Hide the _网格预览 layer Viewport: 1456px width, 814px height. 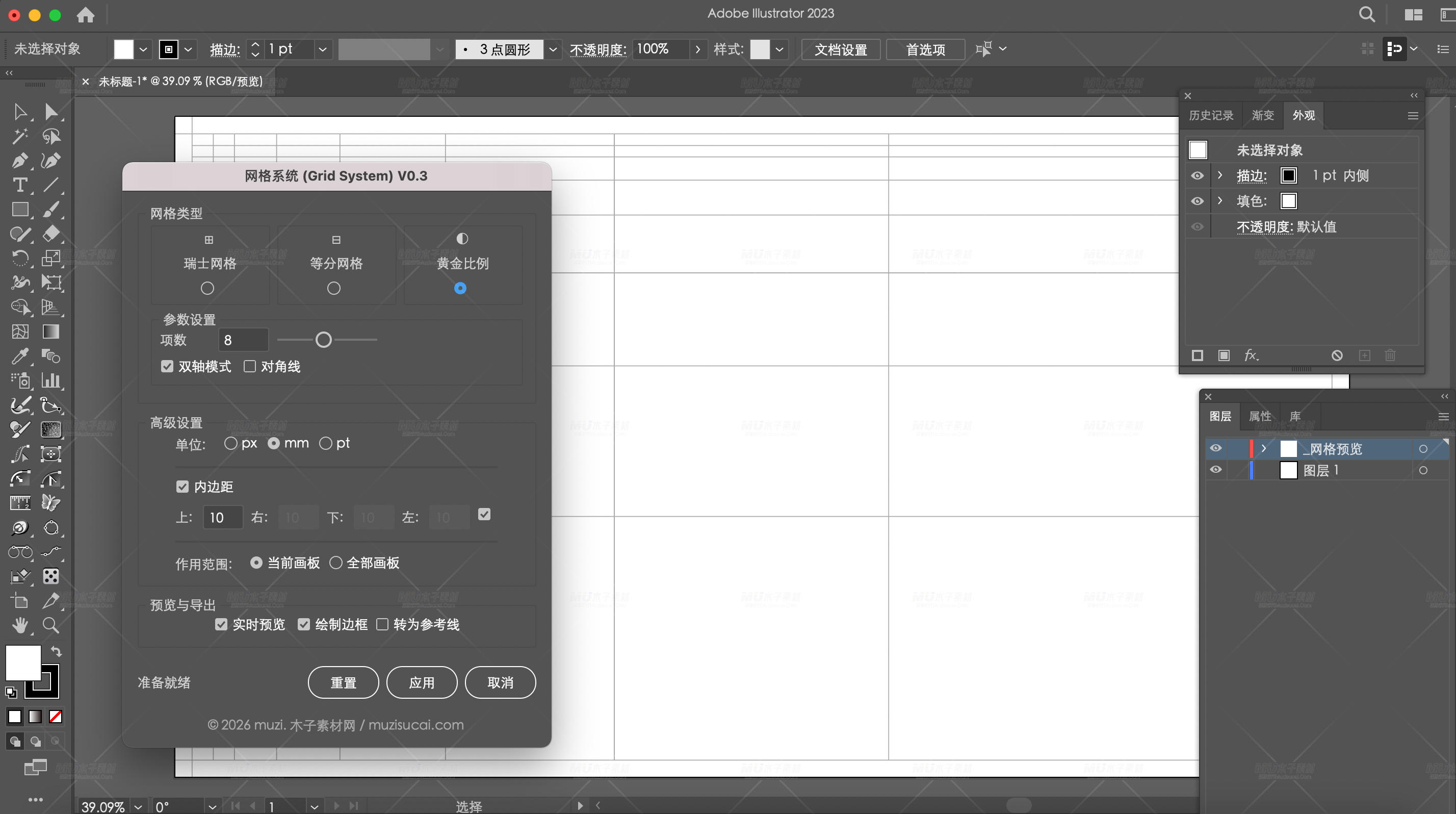click(1216, 448)
